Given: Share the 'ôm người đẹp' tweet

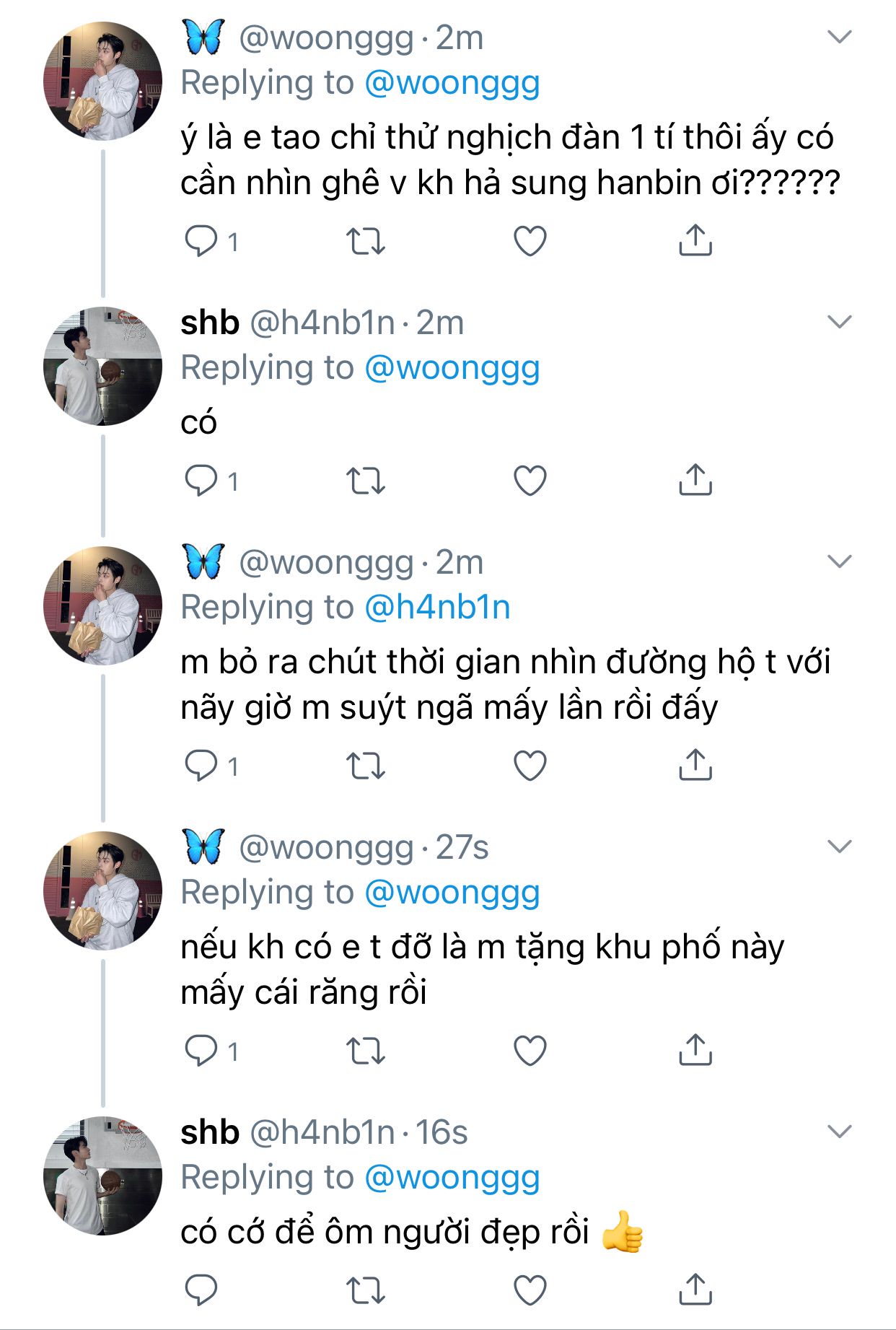Looking at the screenshot, I should tap(695, 1290).
